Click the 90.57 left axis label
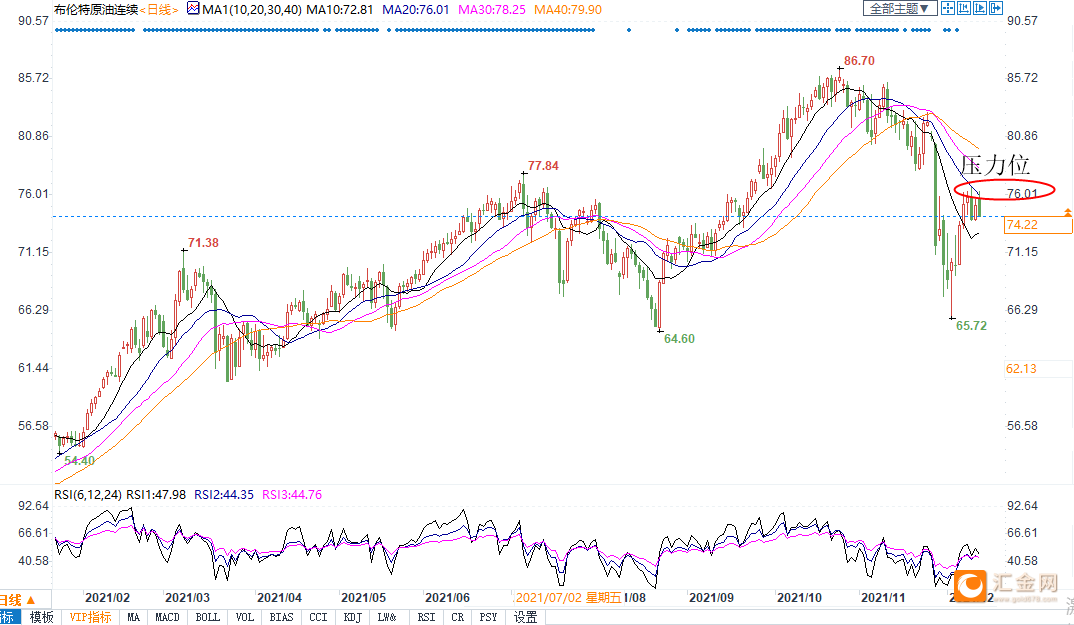Screen dimensions: 1074x625 (x=34, y=21)
